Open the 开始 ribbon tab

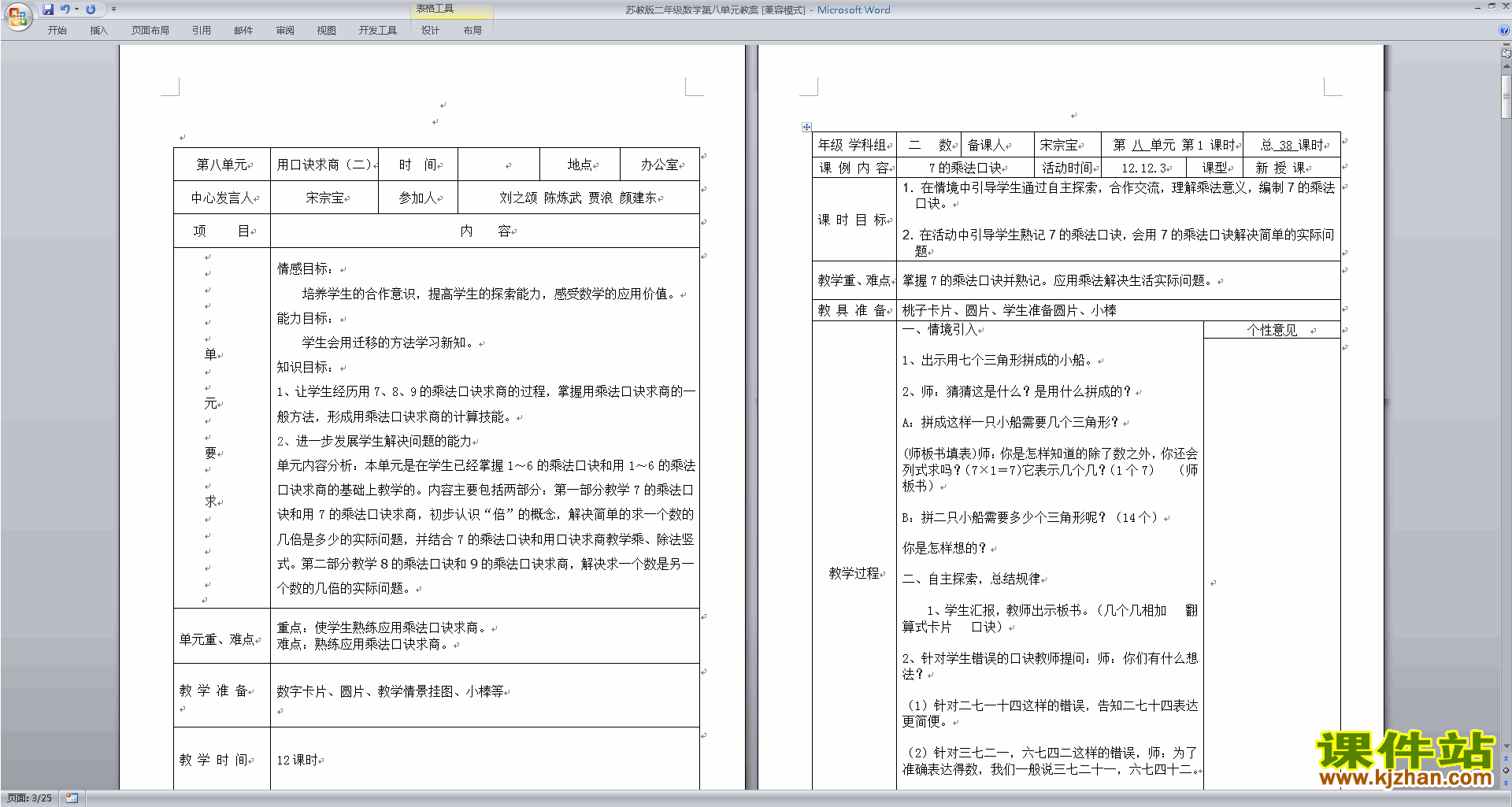[x=57, y=31]
